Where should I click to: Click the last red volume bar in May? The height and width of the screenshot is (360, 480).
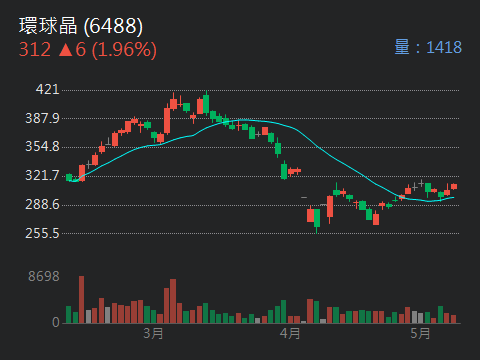tap(453, 319)
